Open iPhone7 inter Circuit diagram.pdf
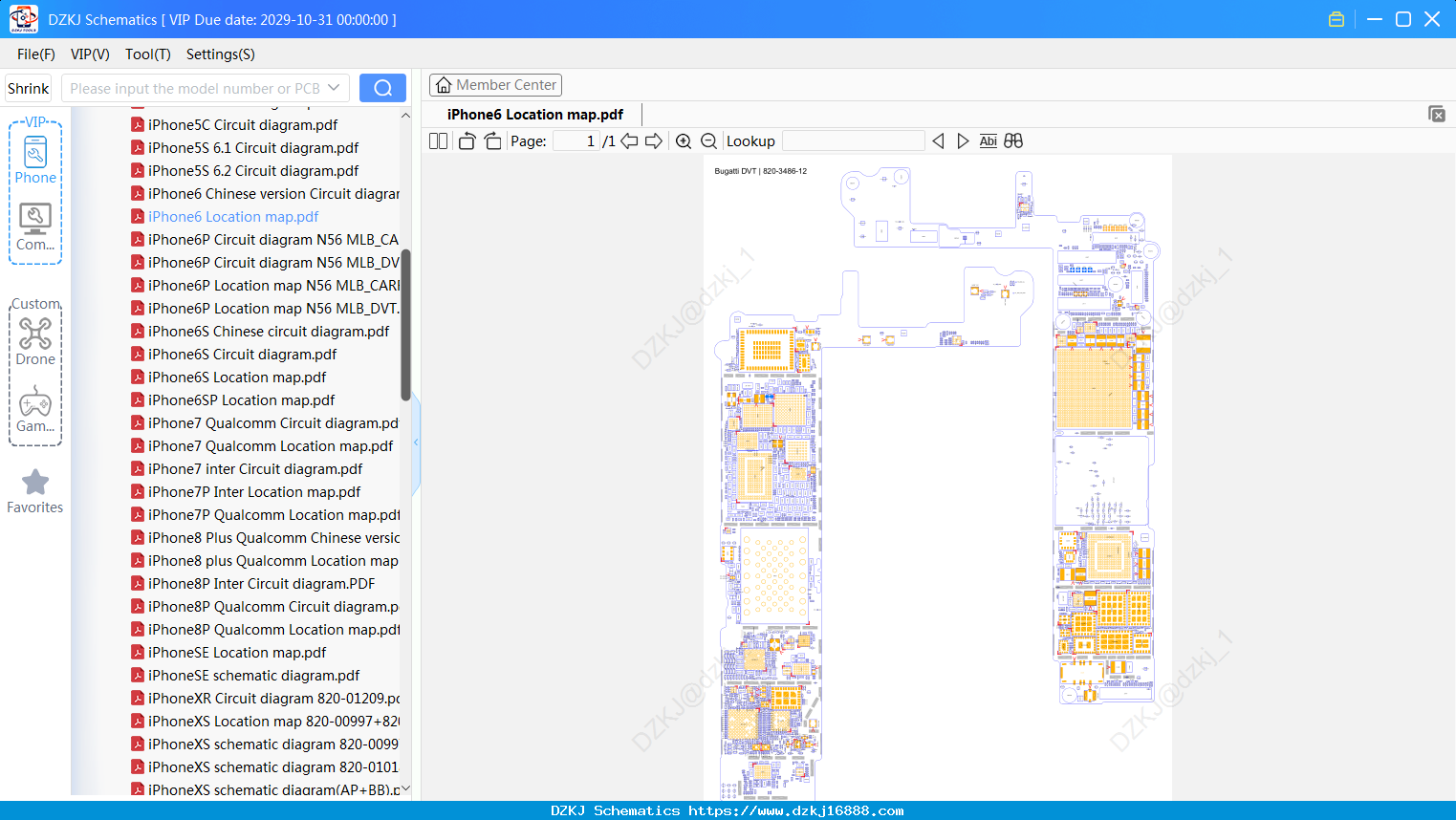Screen dimensions: 1456x820 click(255, 468)
